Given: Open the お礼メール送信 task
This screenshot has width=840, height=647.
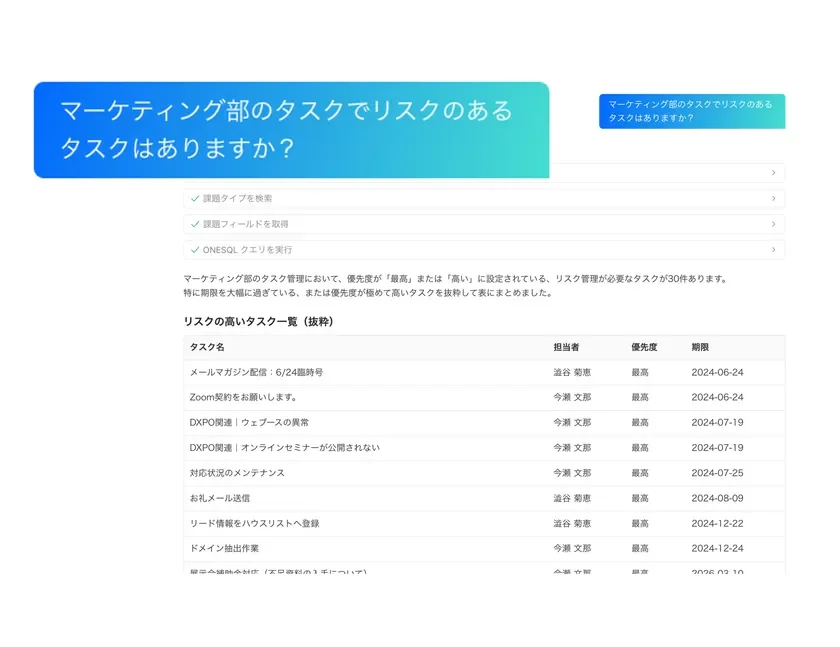Looking at the screenshot, I should point(221,497).
